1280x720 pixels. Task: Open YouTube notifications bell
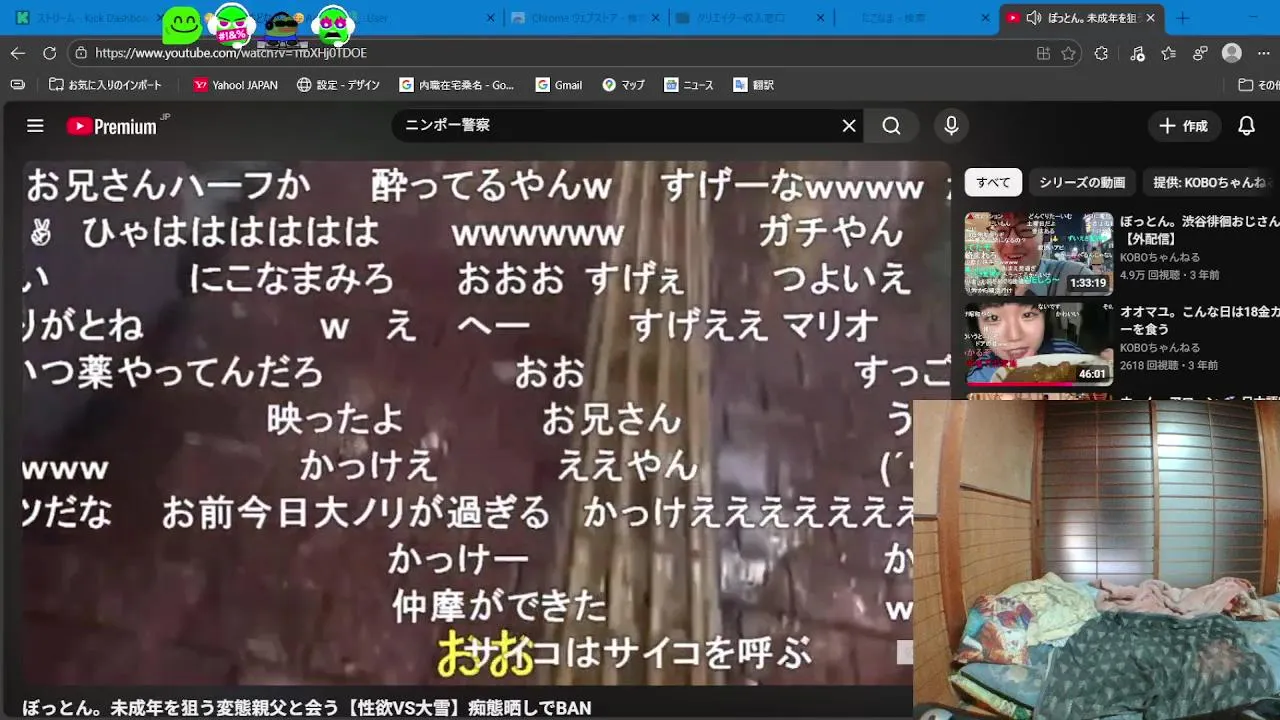click(x=1246, y=126)
